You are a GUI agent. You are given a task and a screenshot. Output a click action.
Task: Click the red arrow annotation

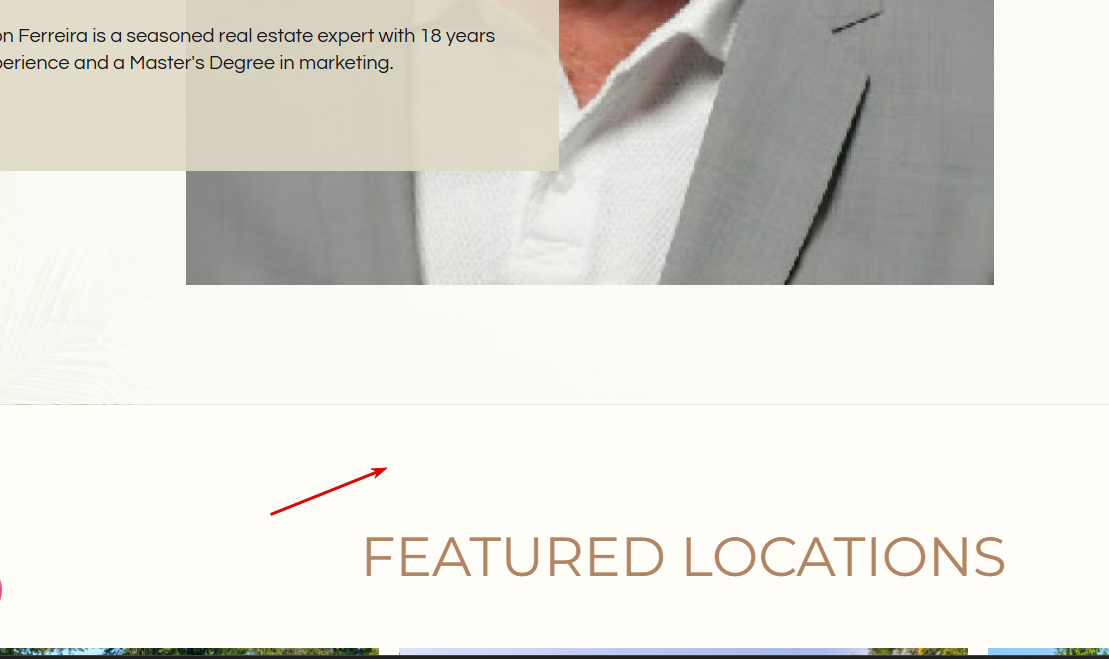click(x=328, y=491)
